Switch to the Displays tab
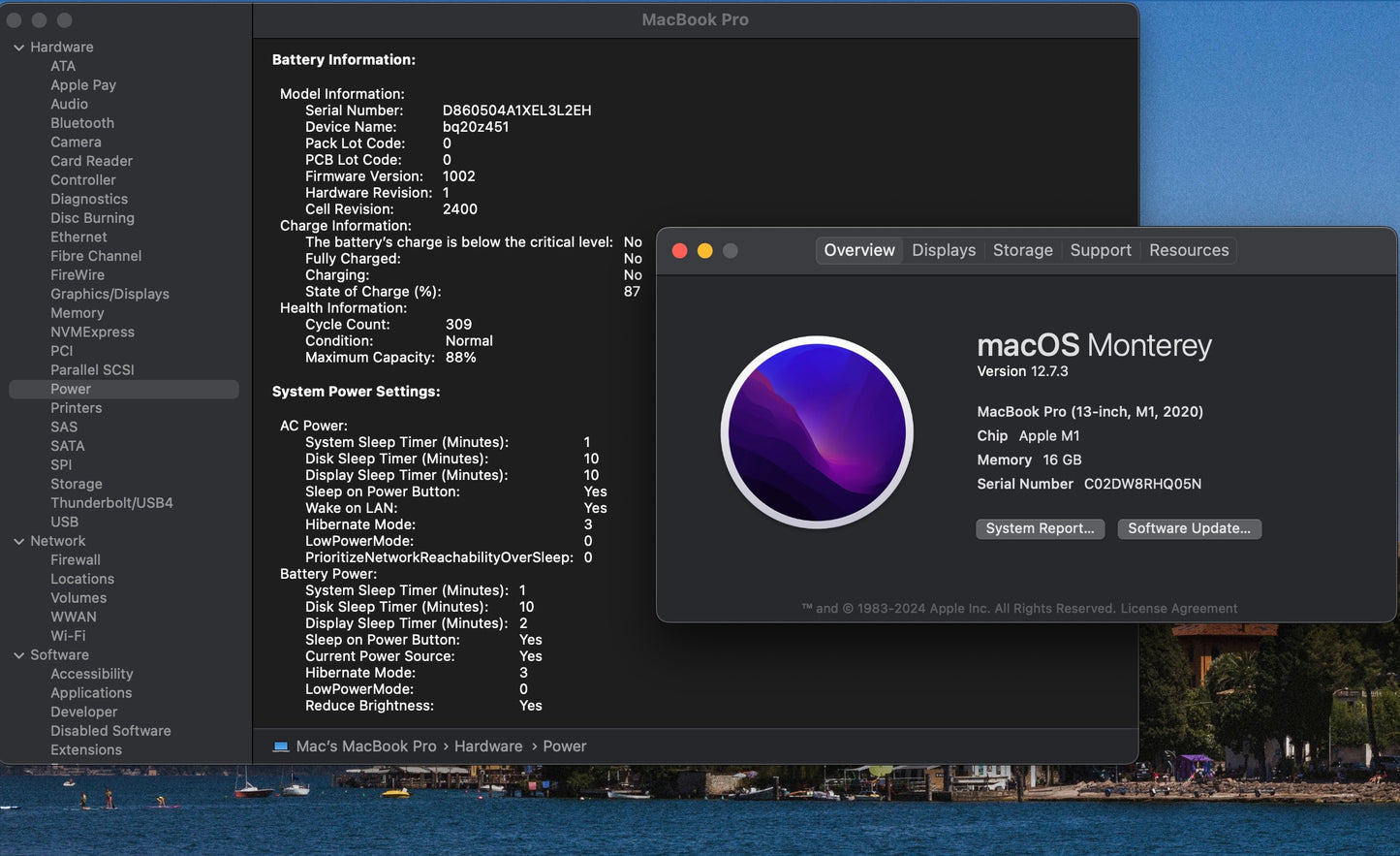 click(943, 250)
